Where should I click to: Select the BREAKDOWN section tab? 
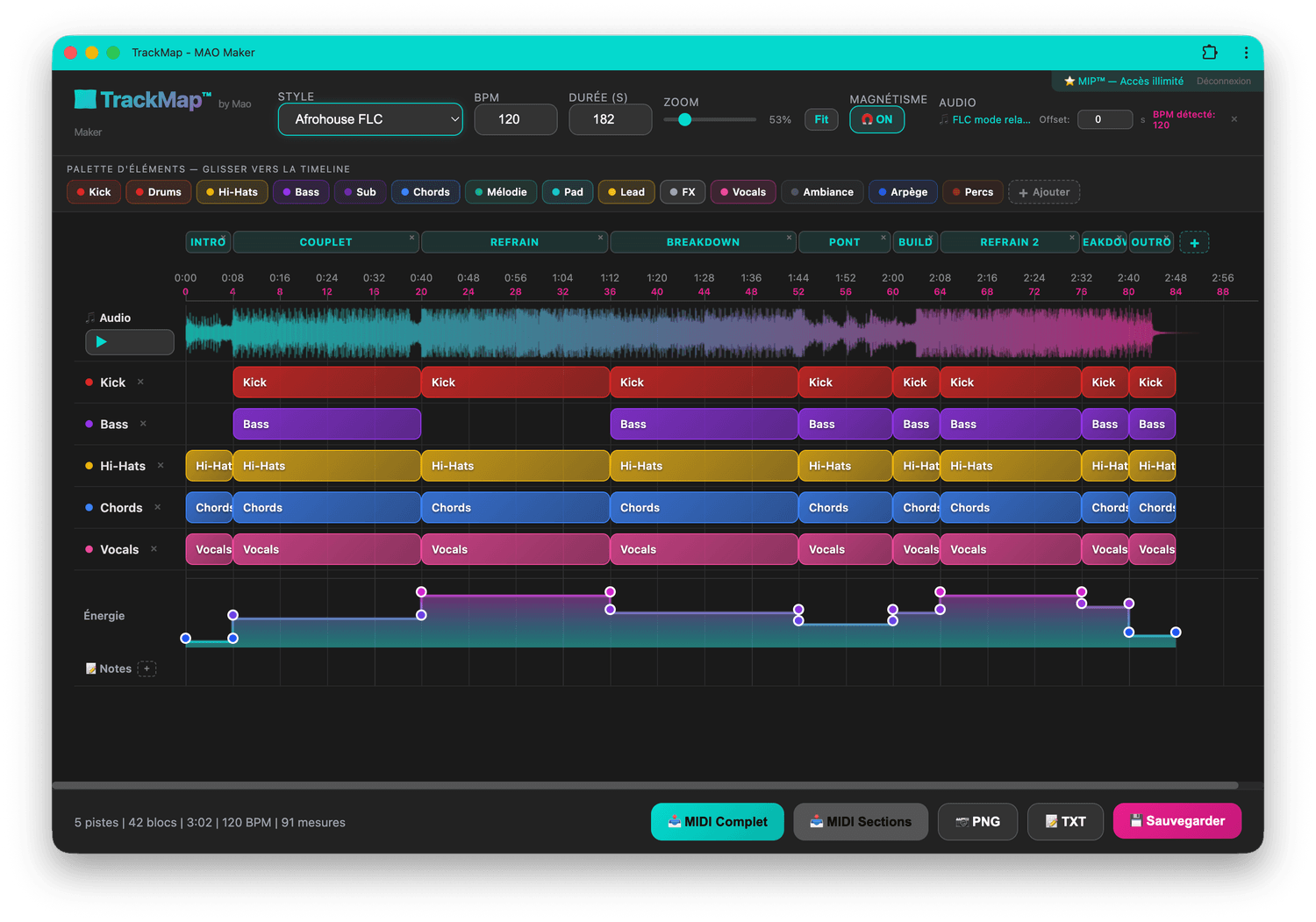pyautogui.click(x=702, y=242)
